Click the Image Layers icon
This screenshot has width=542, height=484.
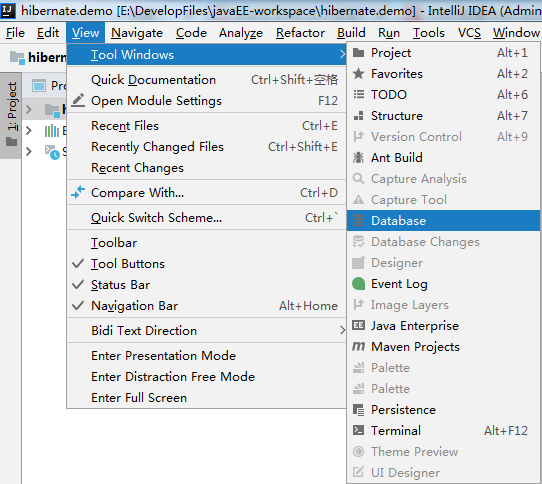coord(358,305)
